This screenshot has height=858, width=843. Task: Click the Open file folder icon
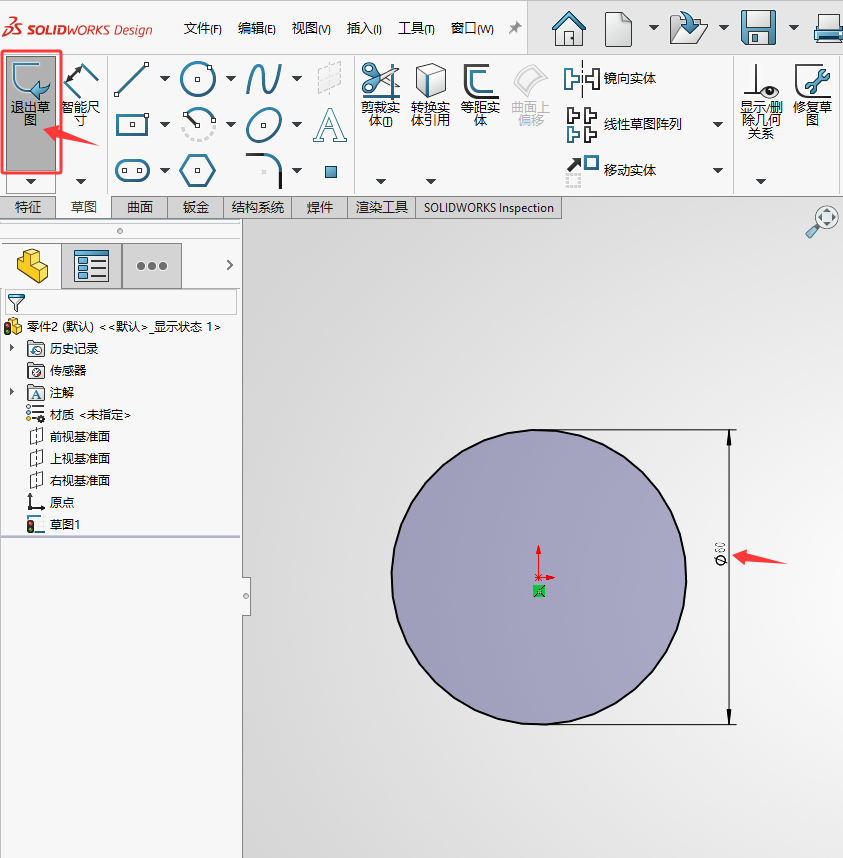[x=688, y=28]
